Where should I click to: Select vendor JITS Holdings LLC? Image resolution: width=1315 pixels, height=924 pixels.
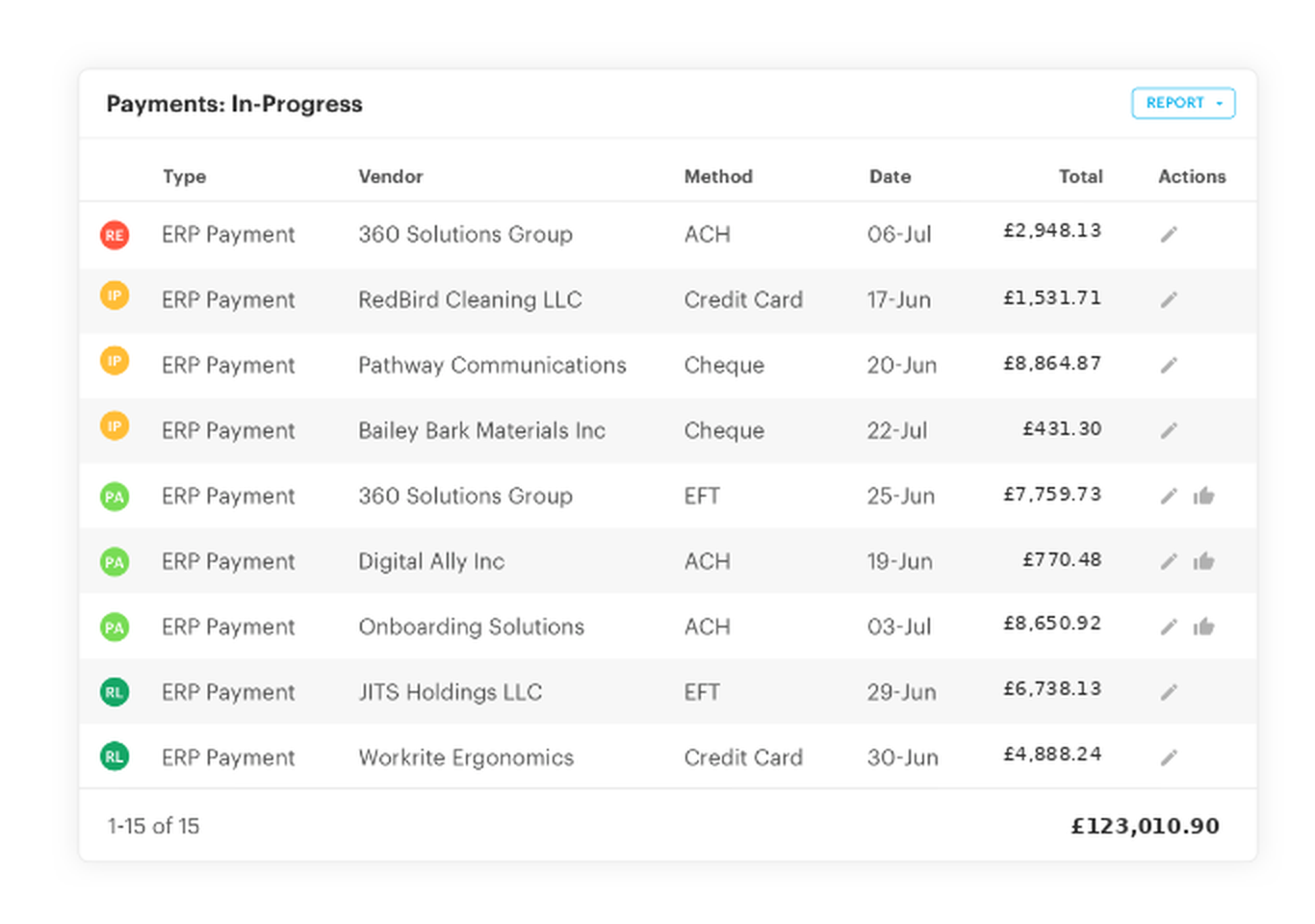coord(450,692)
